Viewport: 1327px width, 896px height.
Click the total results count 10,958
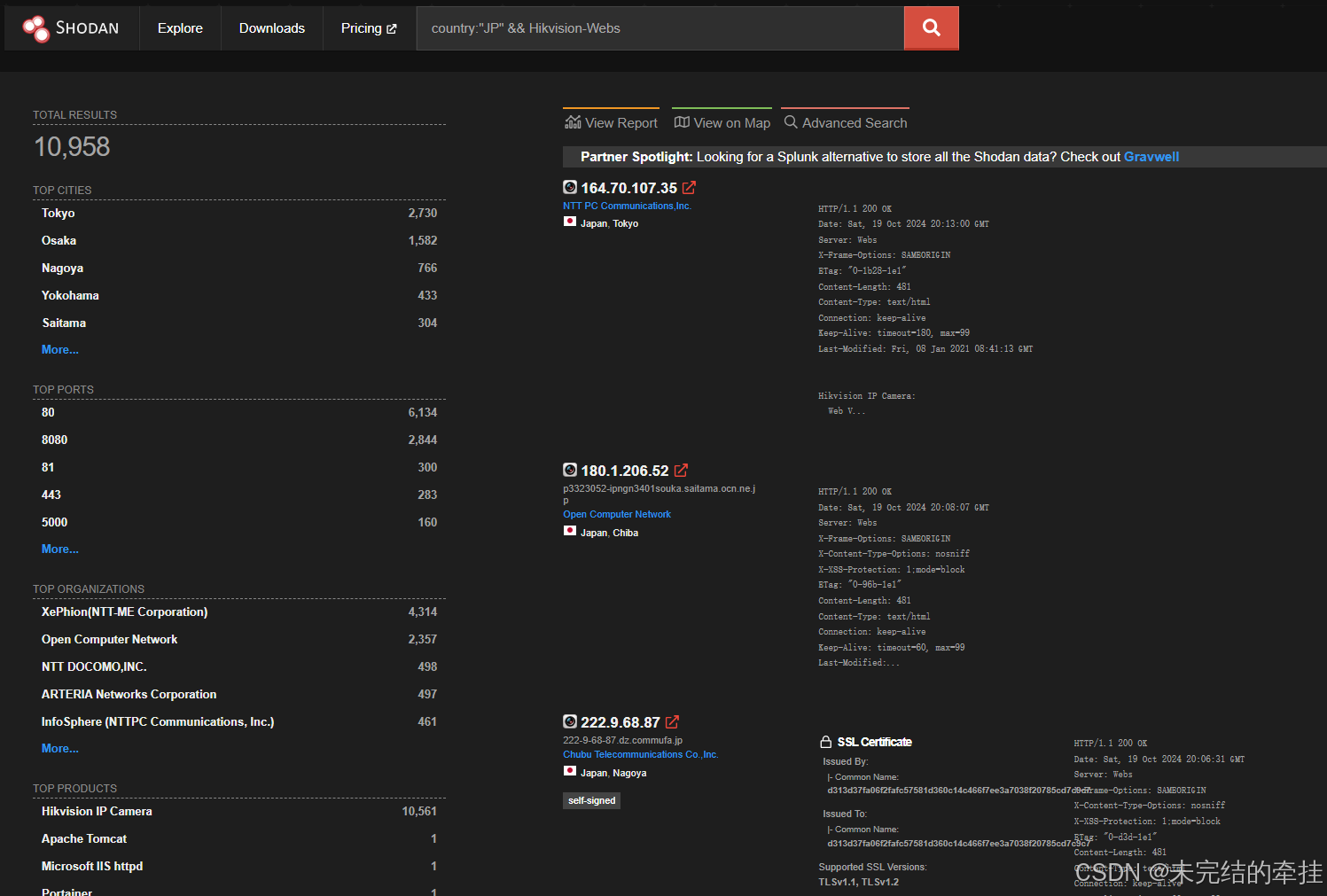click(x=72, y=146)
